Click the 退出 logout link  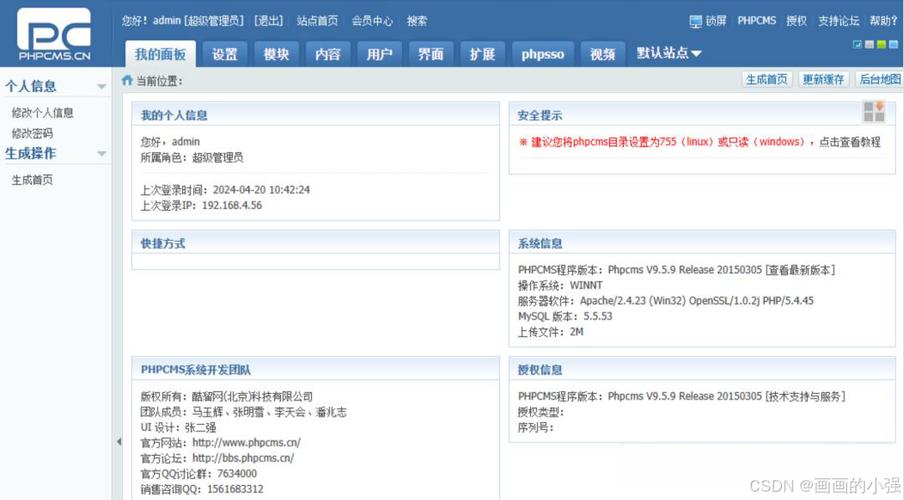pos(269,21)
